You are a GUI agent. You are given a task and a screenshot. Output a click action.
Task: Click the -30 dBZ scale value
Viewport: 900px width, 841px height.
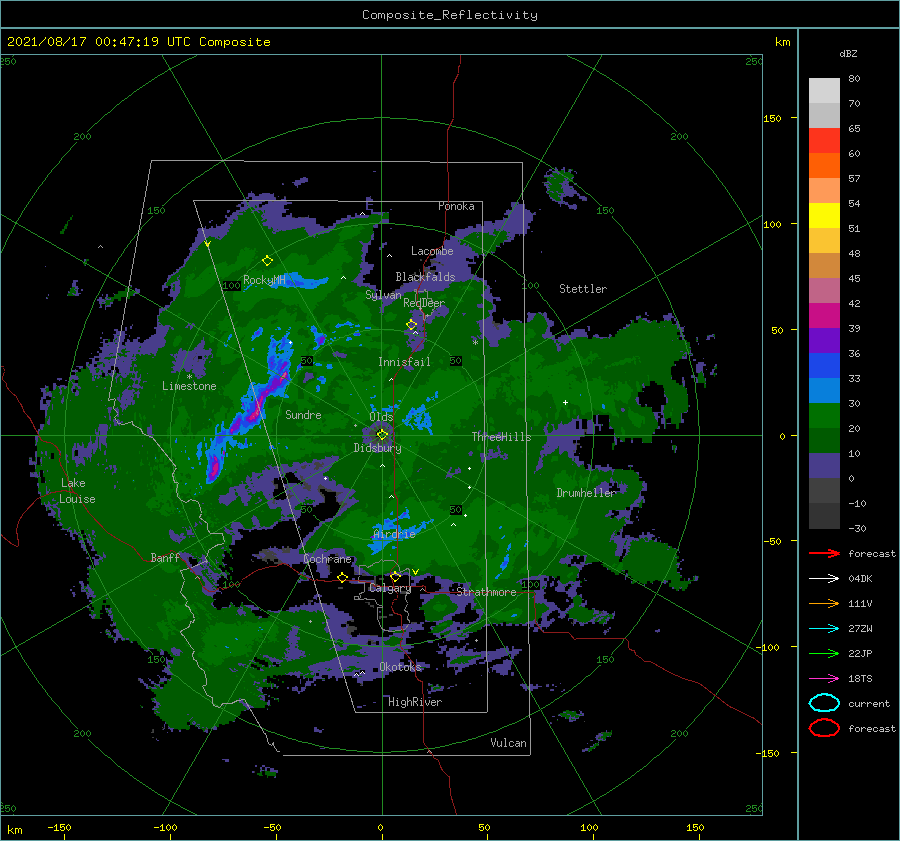[x=857, y=528]
